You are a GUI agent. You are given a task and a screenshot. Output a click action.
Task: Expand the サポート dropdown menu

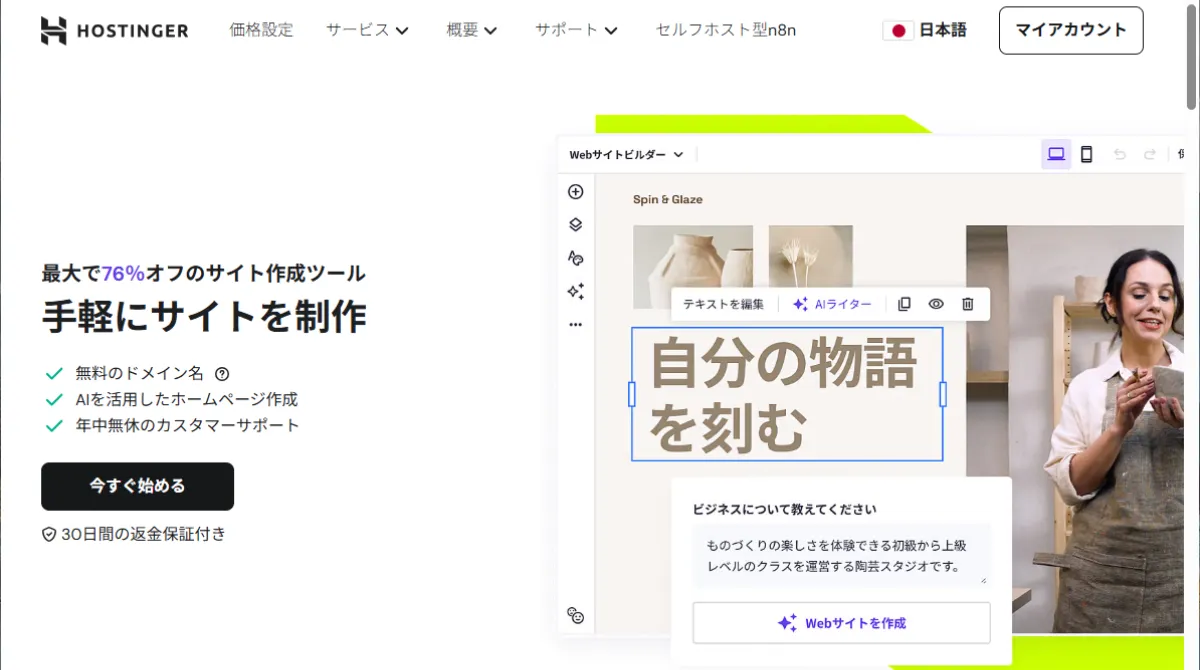click(x=576, y=30)
